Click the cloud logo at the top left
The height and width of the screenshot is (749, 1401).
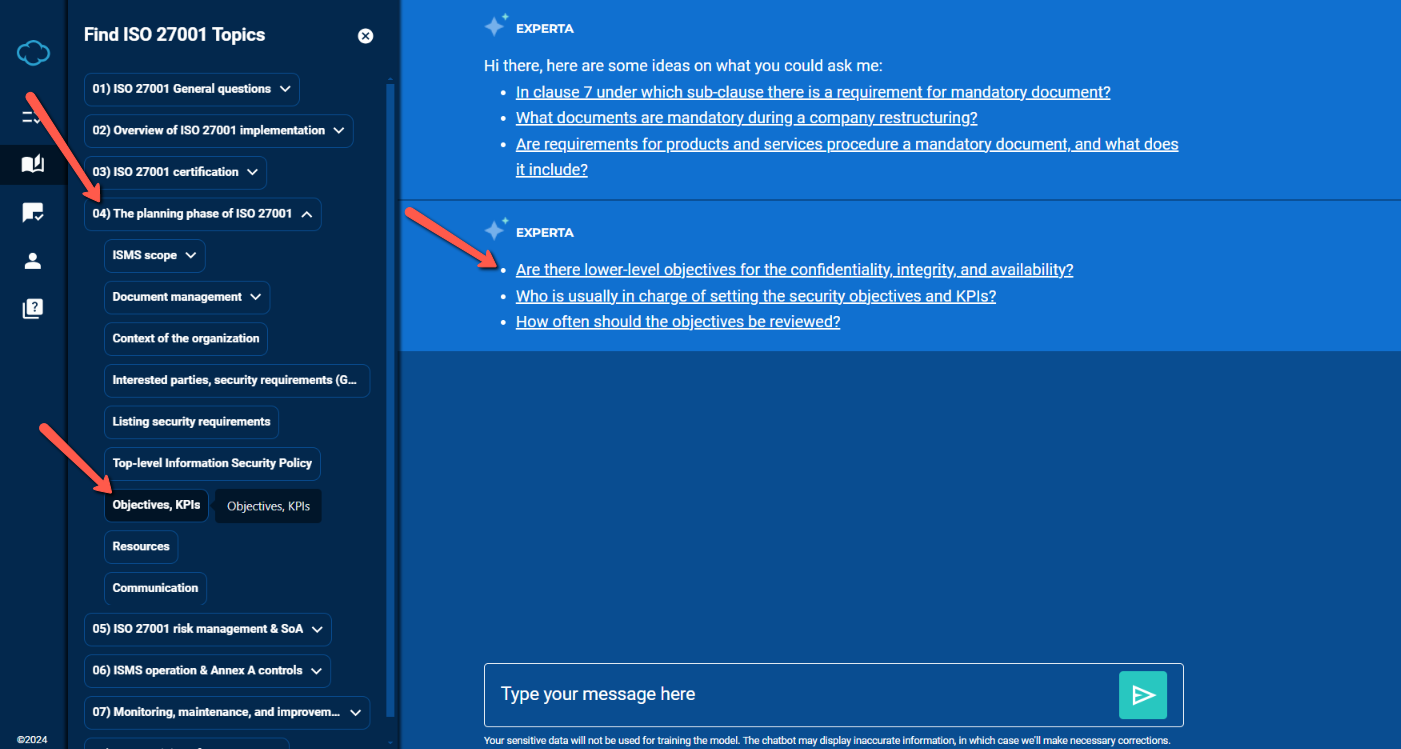pyautogui.click(x=33, y=52)
